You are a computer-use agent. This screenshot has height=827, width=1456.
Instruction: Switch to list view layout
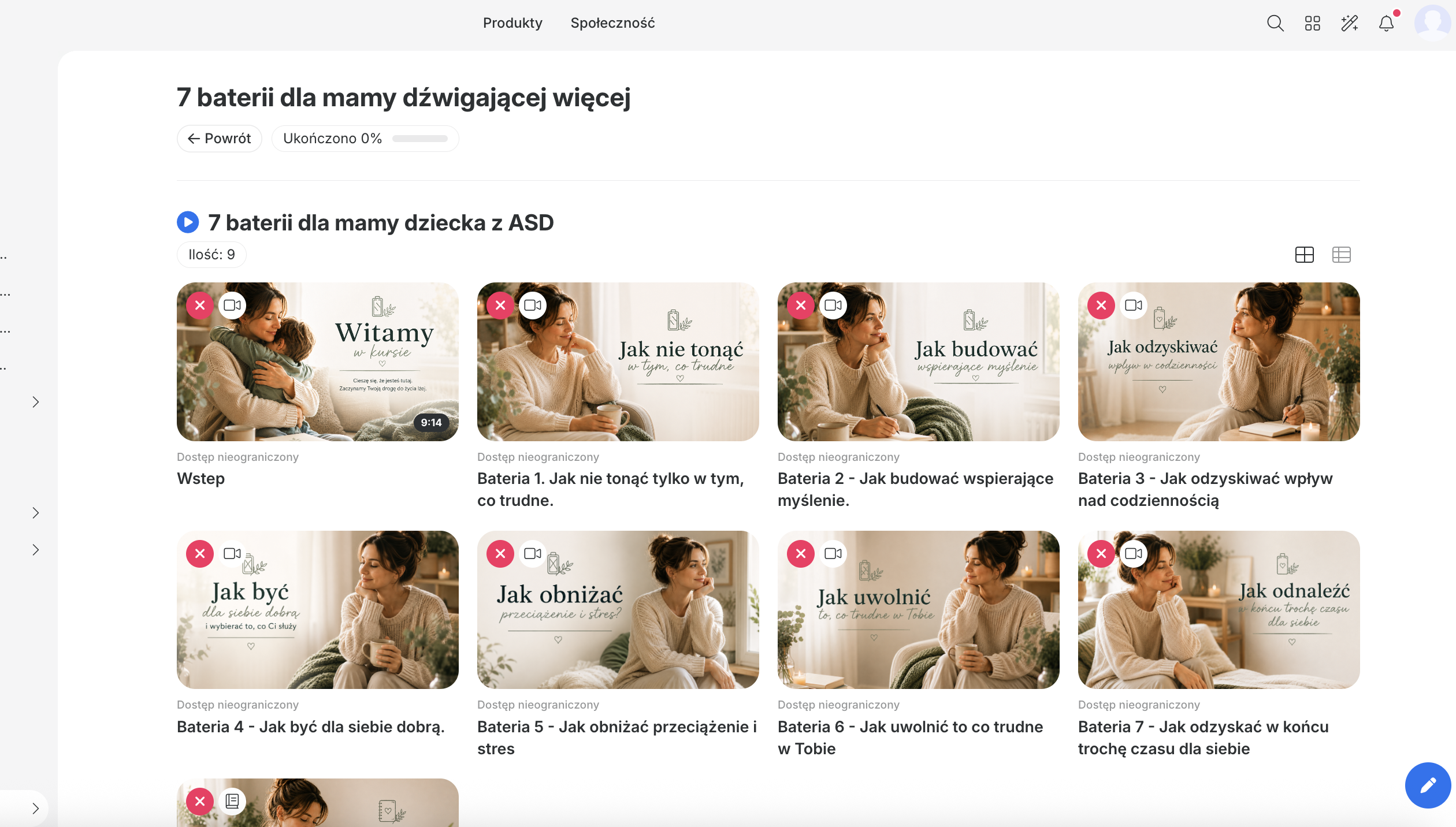tap(1341, 255)
